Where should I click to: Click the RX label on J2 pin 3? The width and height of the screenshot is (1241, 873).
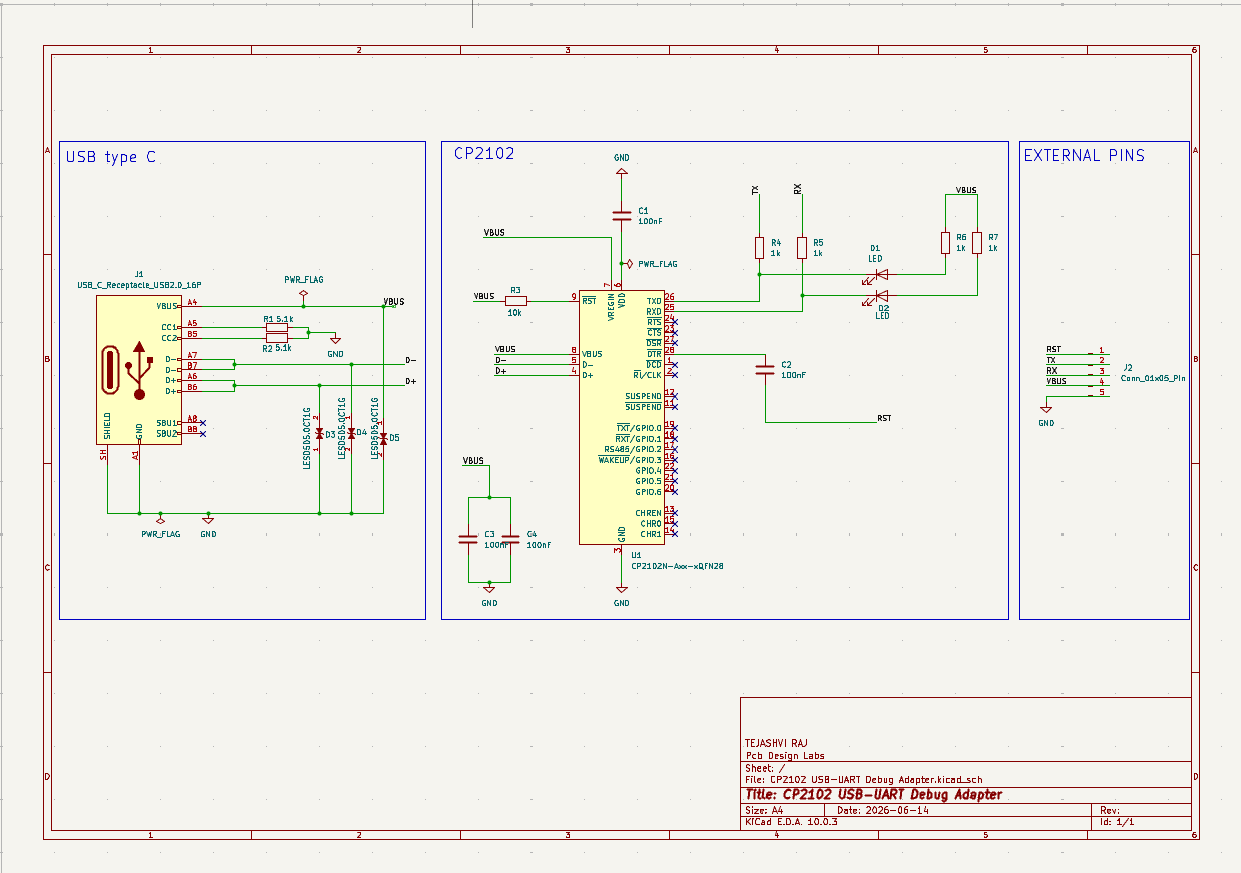(1051, 371)
